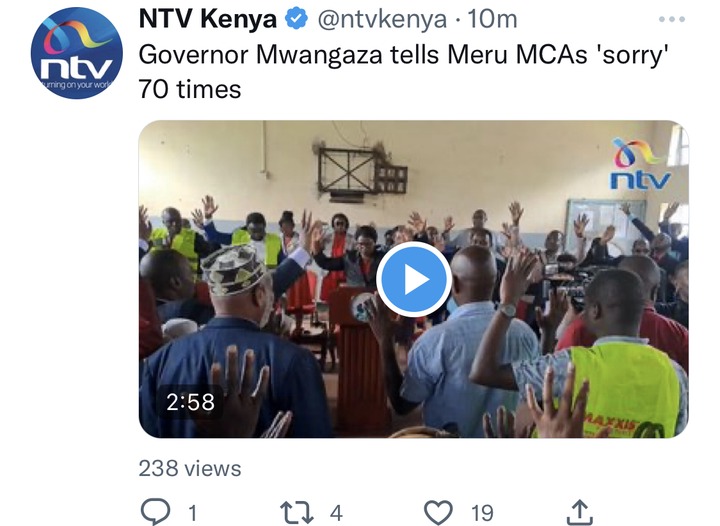
Task: Click the ntv watermark logo in the video
Action: coord(641,164)
